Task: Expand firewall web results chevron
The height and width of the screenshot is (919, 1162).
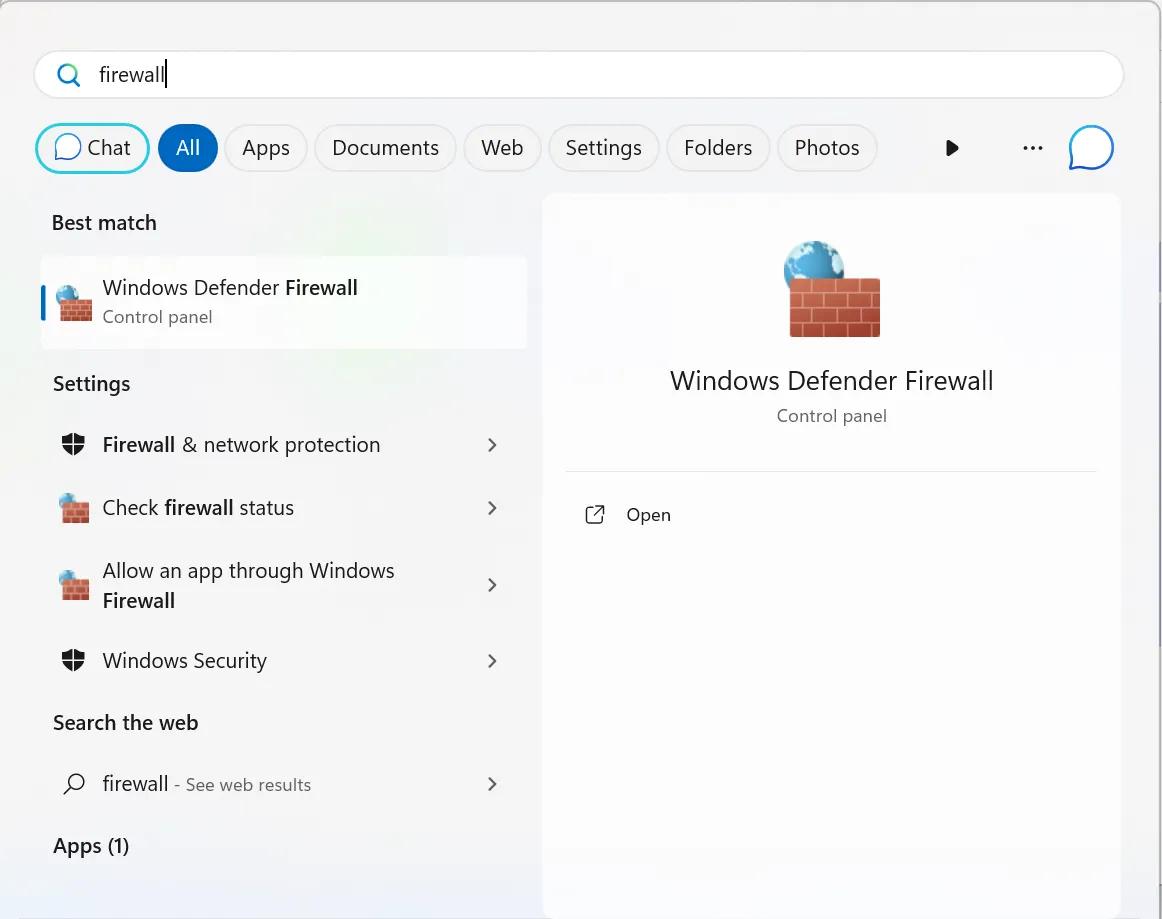Action: click(x=492, y=784)
